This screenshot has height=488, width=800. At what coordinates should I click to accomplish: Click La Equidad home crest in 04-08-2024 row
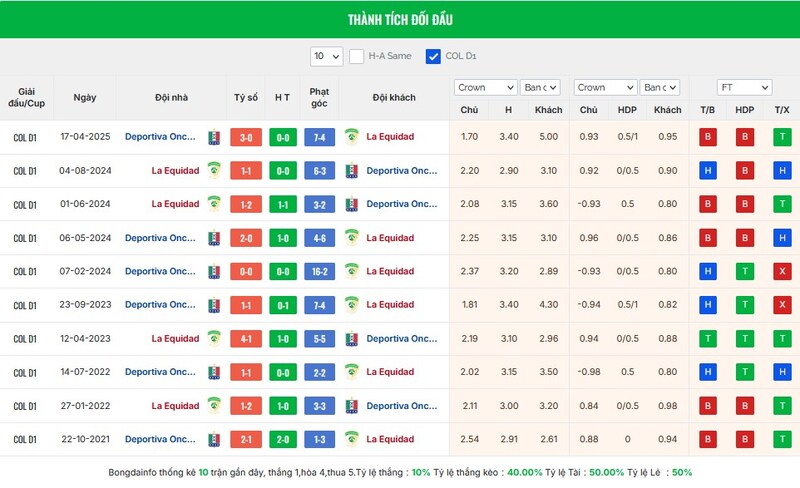click(x=213, y=170)
